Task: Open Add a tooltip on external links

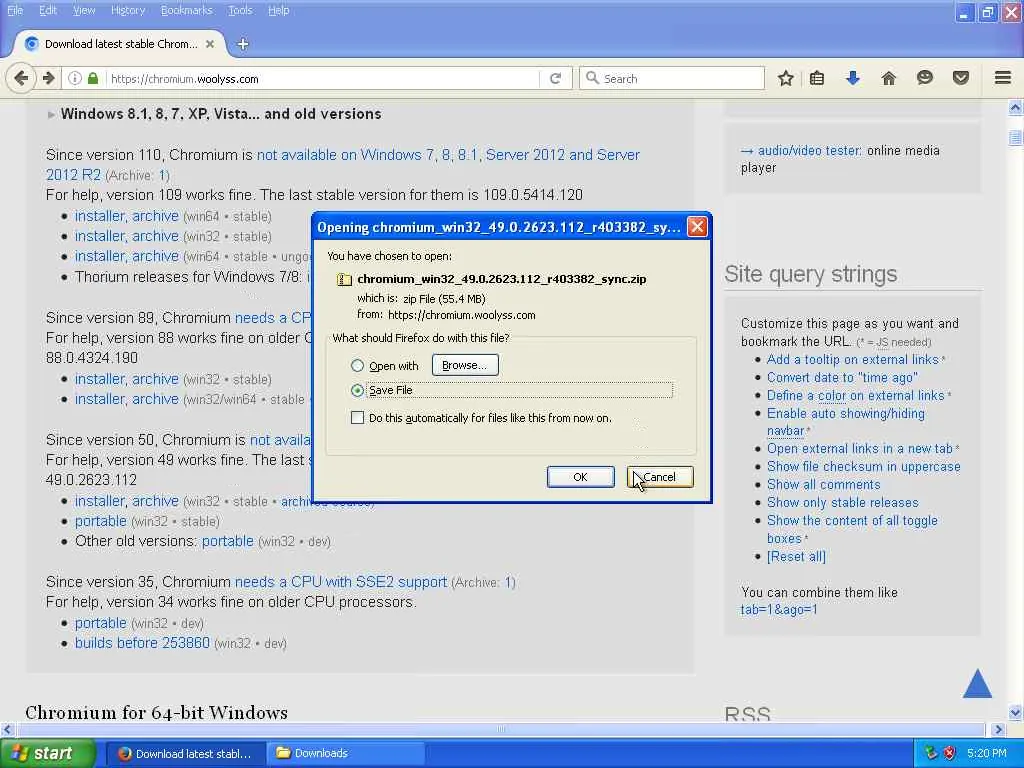Action: pyautogui.click(x=852, y=360)
